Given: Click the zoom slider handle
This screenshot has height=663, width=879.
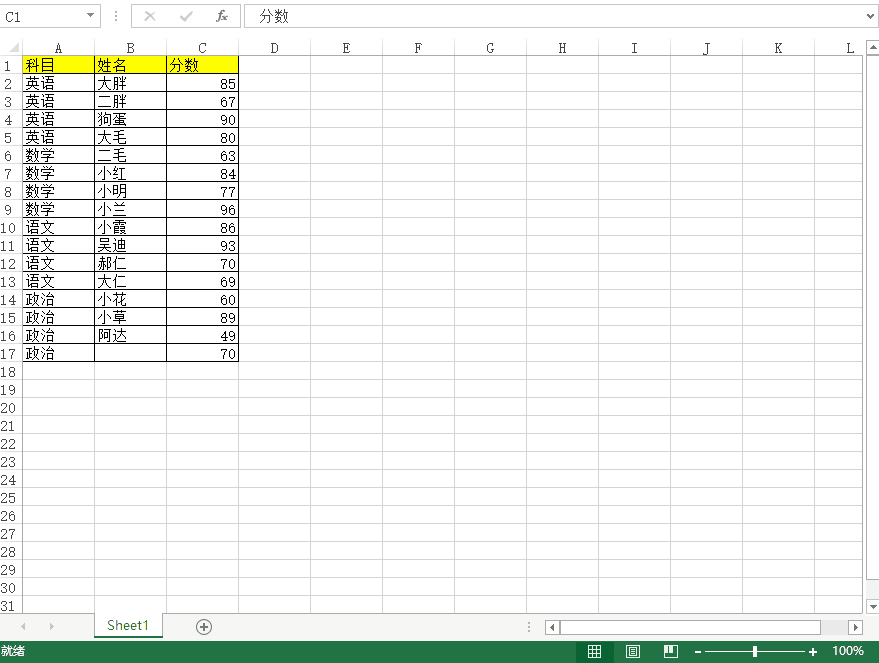Looking at the screenshot, I should (x=755, y=651).
